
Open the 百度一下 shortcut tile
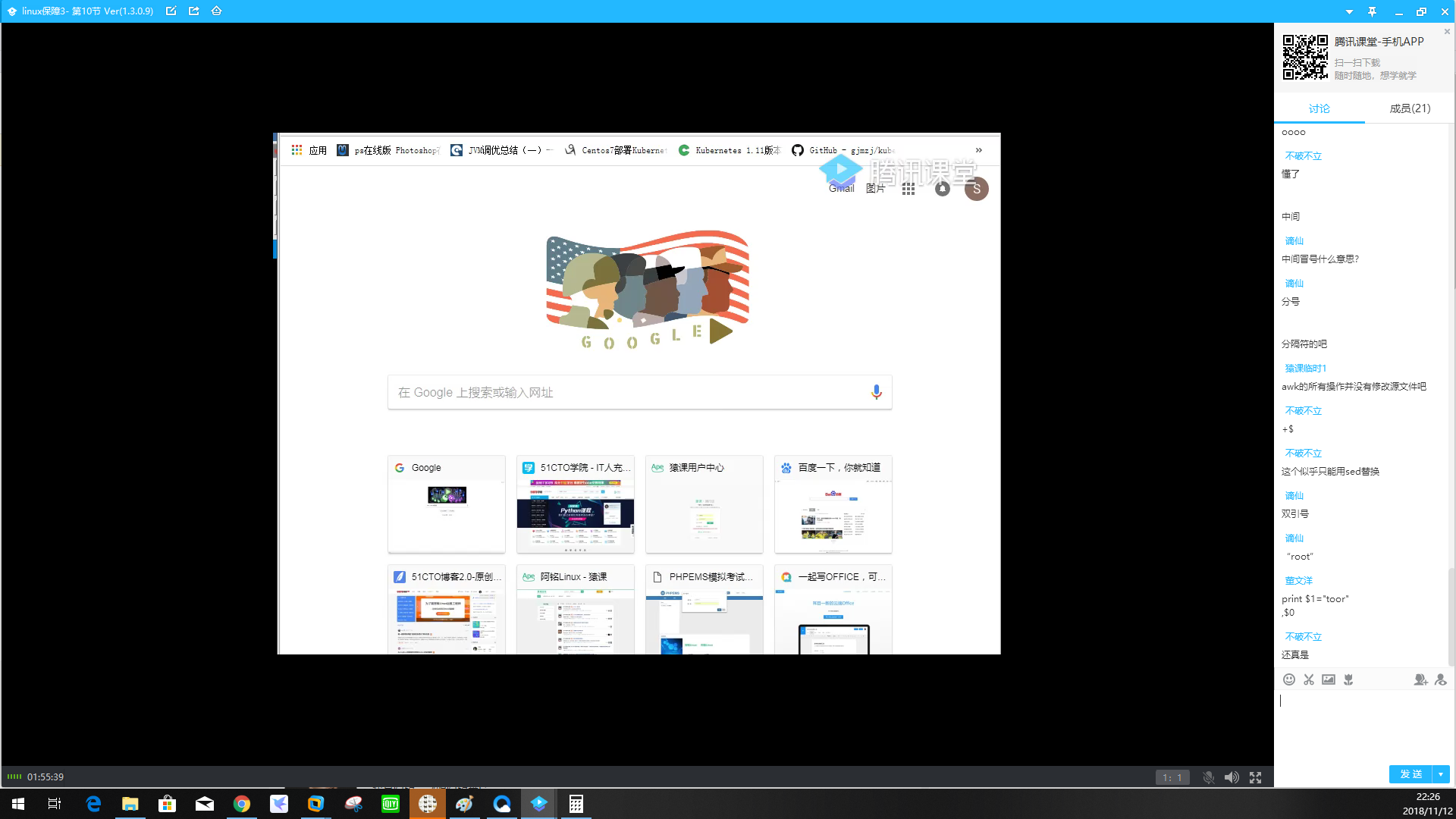pyautogui.click(x=833, y=504)
